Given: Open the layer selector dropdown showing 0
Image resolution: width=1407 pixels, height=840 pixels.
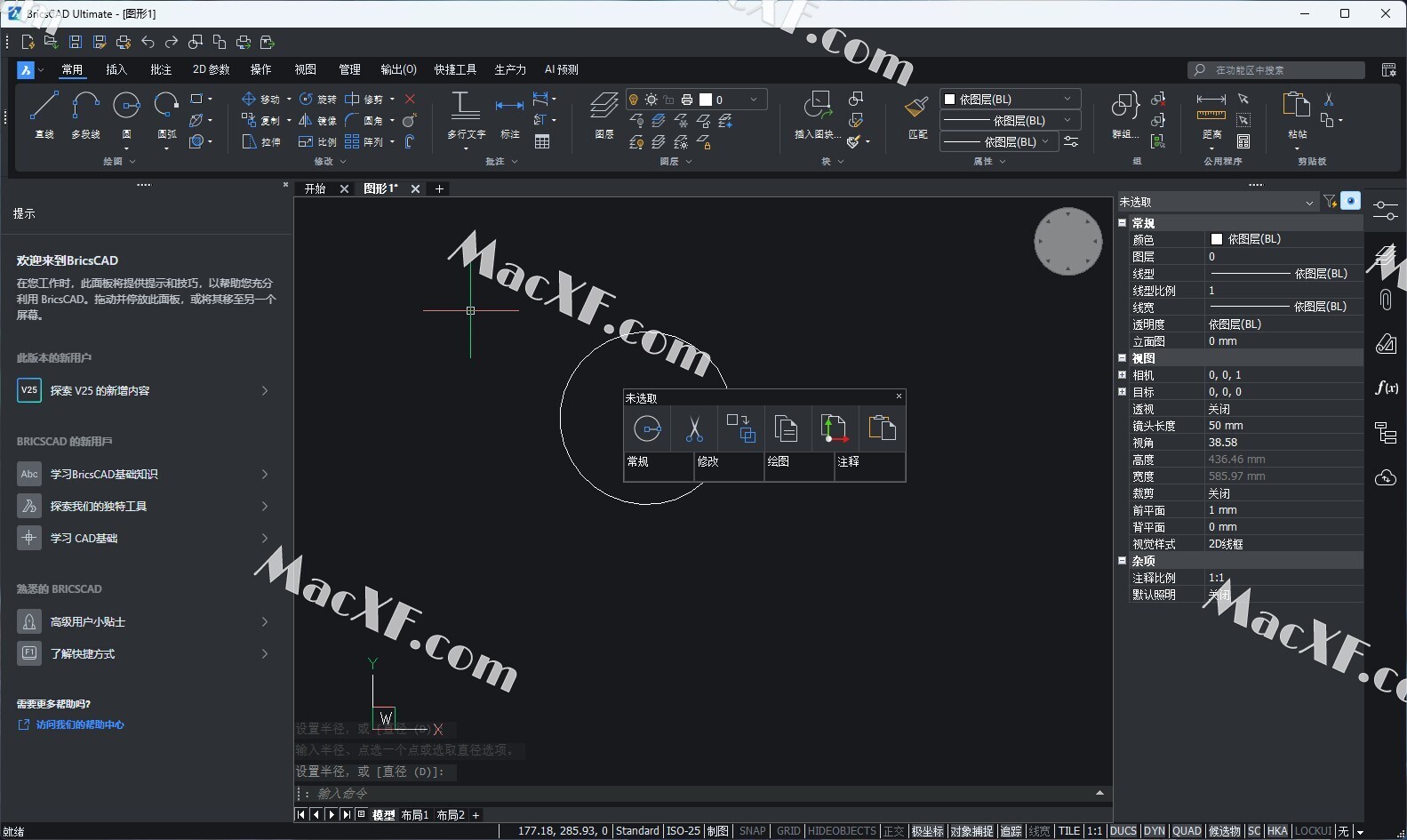Looking at the screenshot, I should (697, 100).
